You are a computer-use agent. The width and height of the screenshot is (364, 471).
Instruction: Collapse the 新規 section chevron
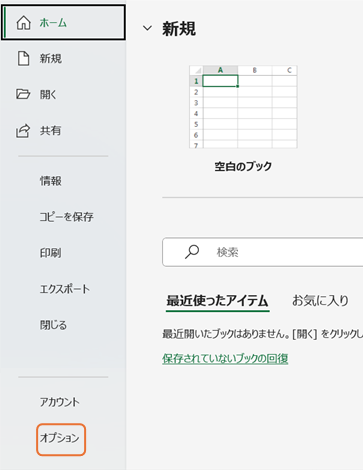147,28
